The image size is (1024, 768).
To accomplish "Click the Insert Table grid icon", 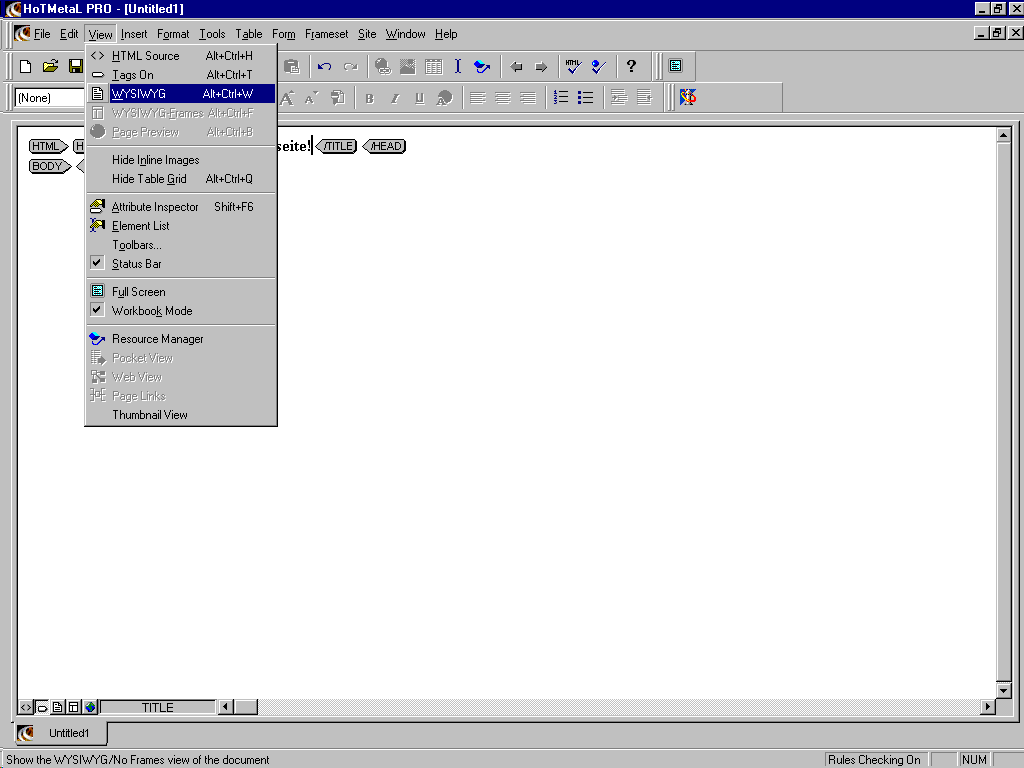I will (433, 66).
